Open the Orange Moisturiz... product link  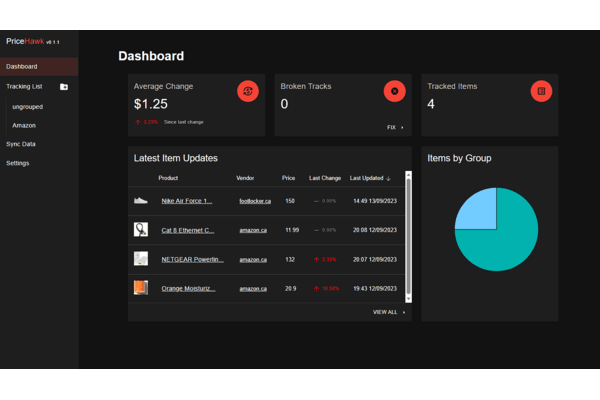click(188, 289)
